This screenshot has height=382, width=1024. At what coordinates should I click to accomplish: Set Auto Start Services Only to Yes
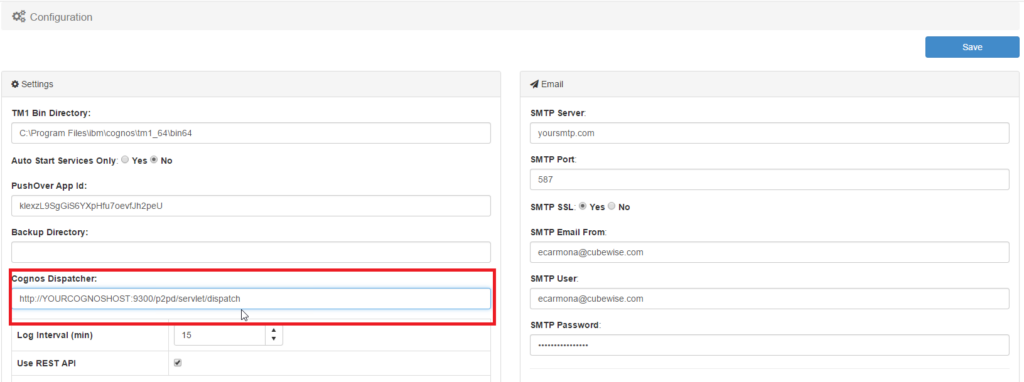click(125, 160)
